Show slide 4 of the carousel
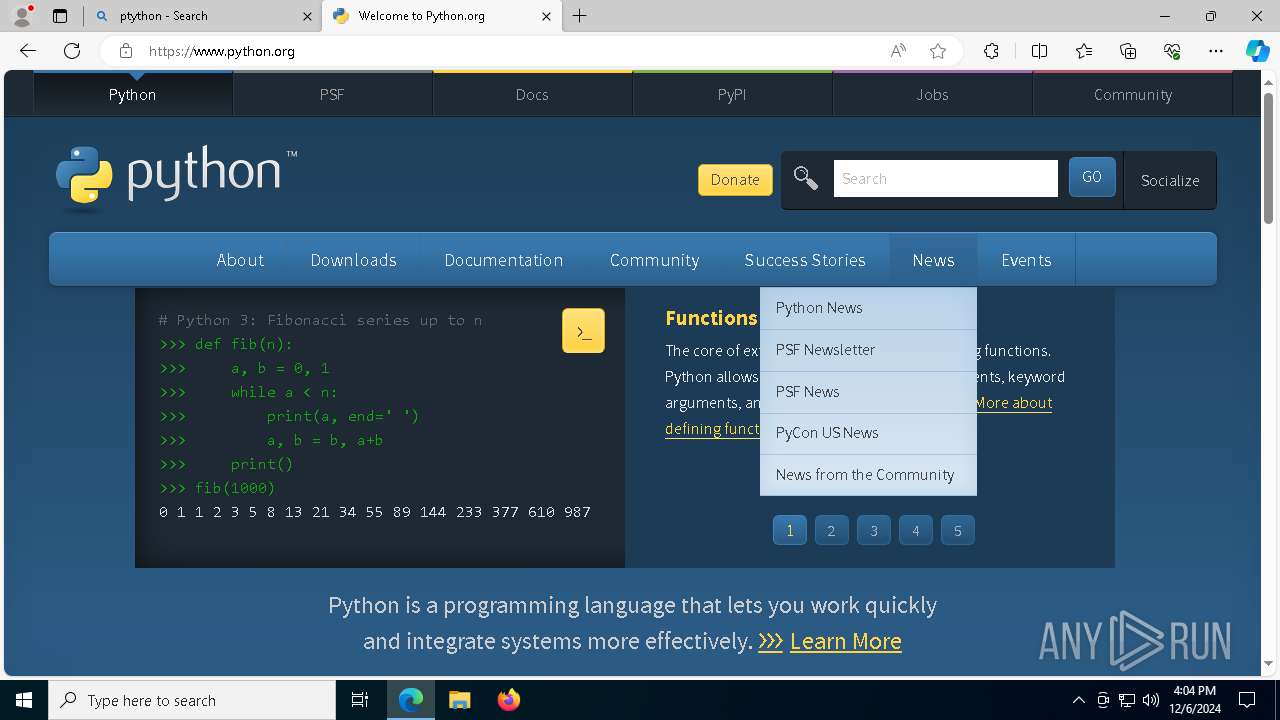This screenshot has width=1280, height=720. [916, 531]
